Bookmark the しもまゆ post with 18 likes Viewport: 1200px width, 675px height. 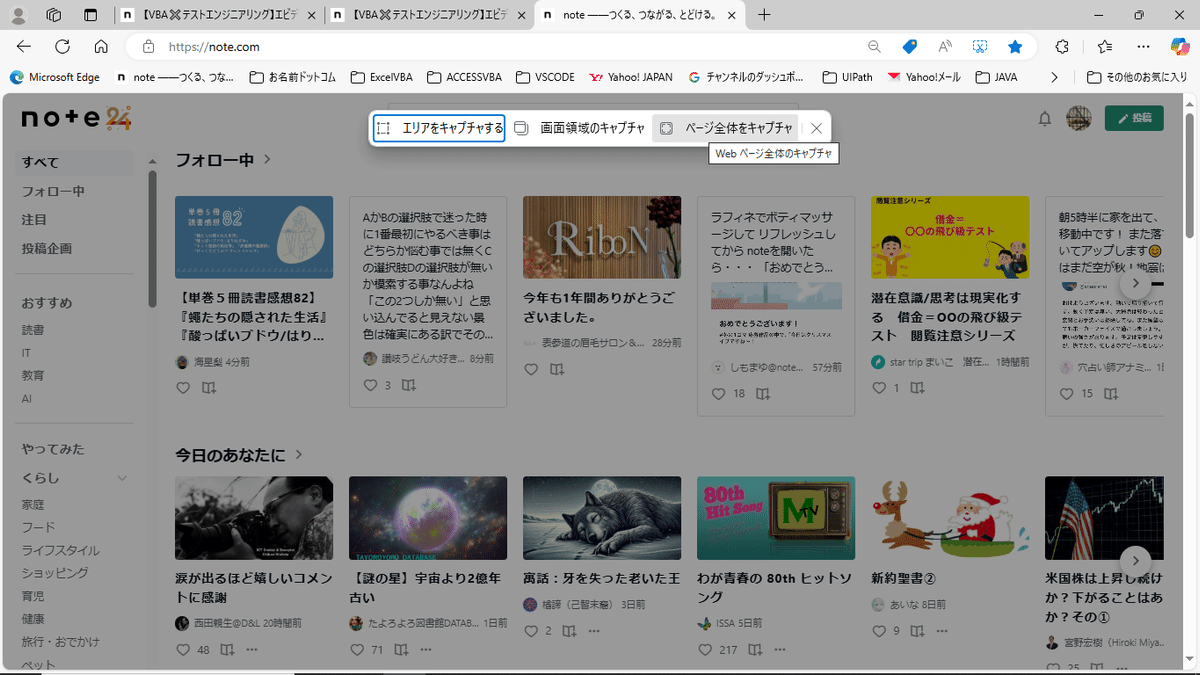coord(763,394)
